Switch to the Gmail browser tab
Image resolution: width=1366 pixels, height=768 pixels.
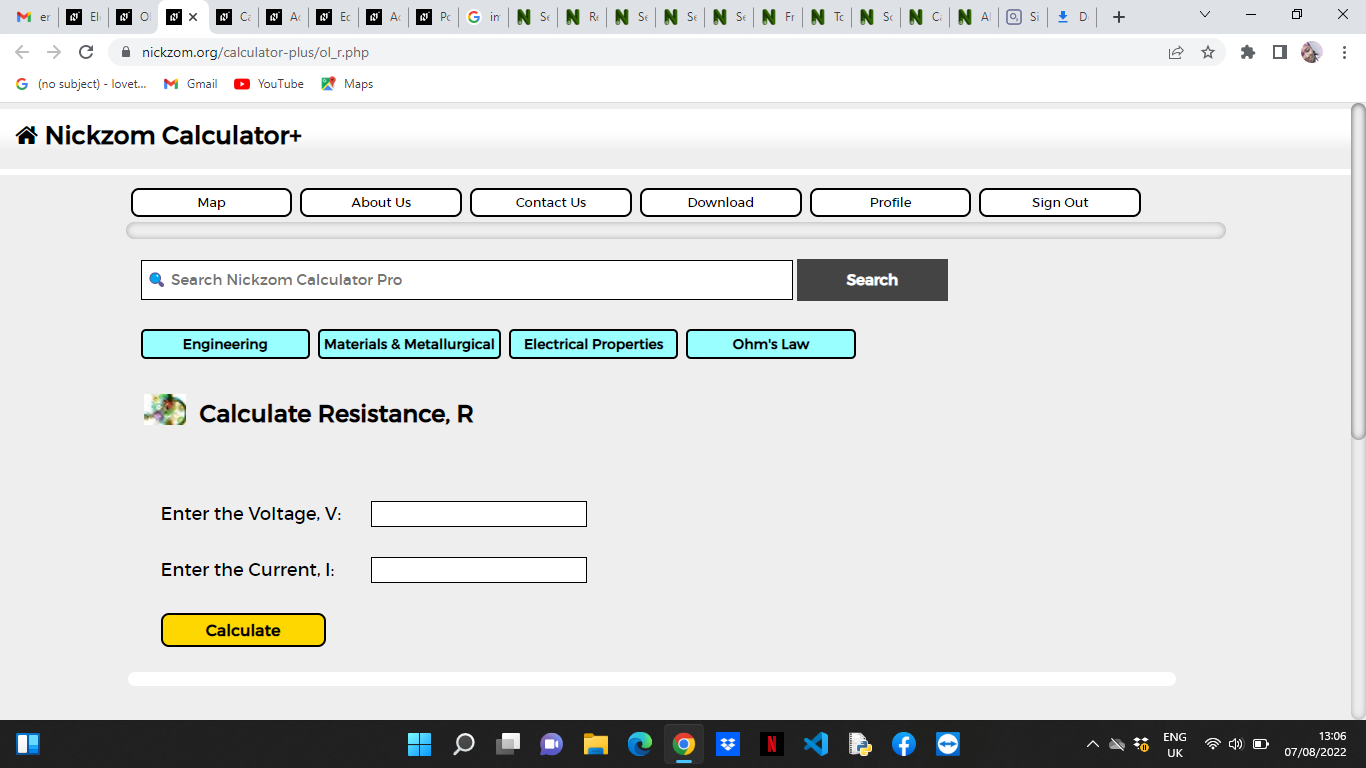click(33, 17)
